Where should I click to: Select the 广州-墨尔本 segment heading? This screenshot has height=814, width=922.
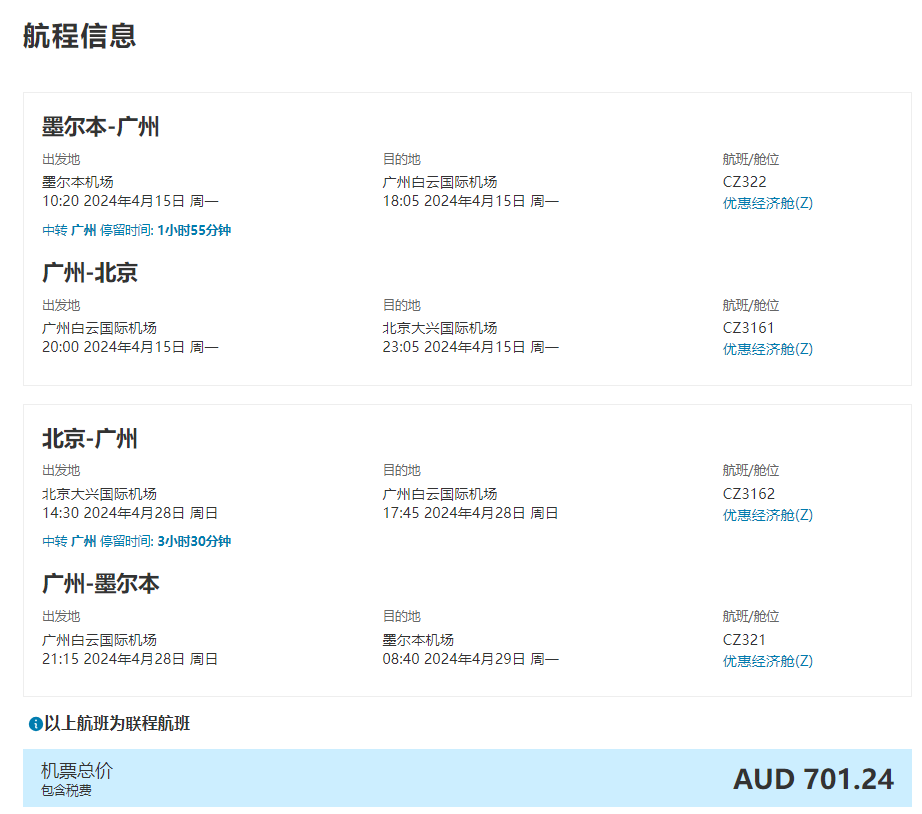(x=100, y=584)
